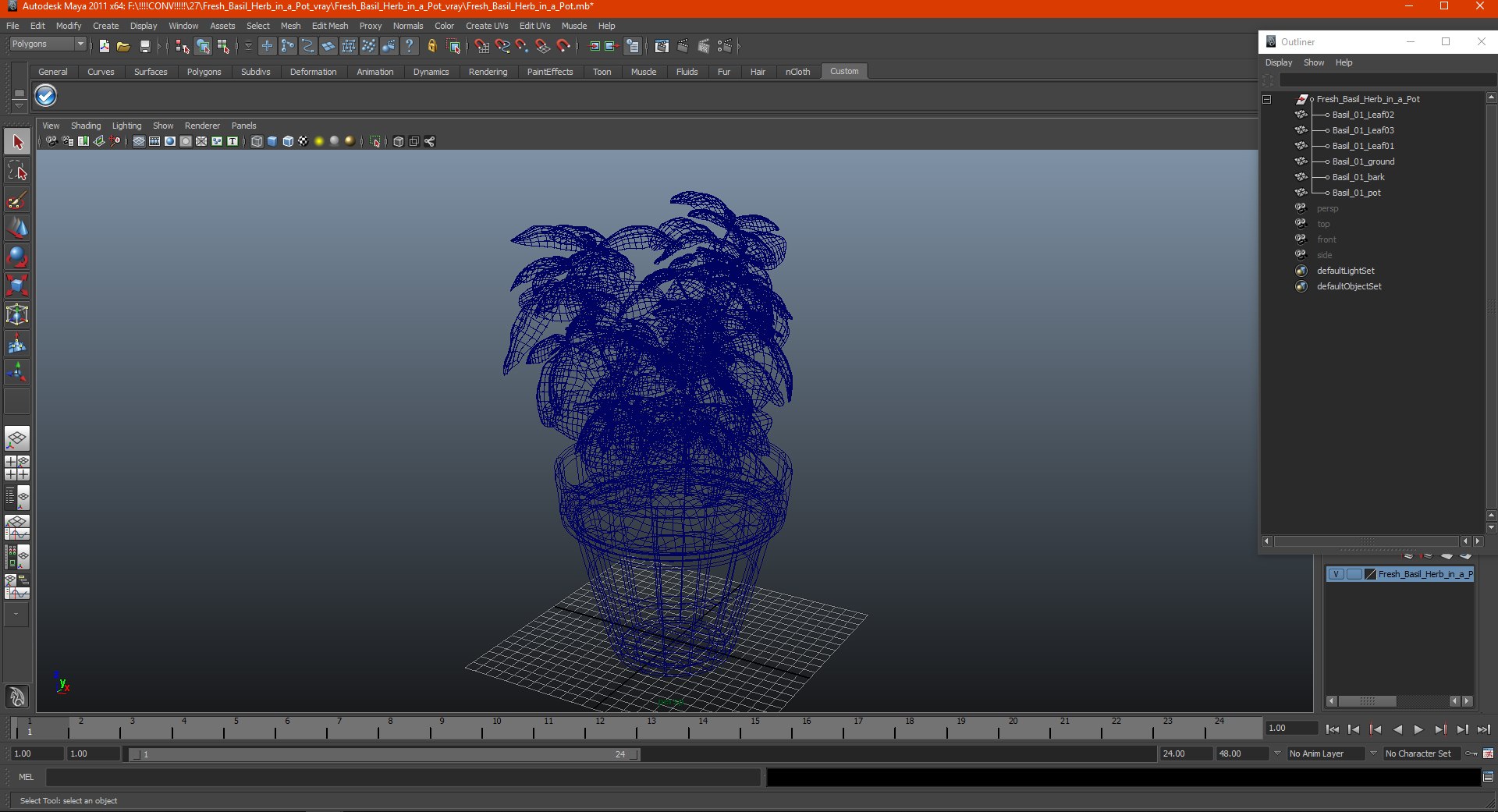The height and width of the screenshot is (812, 1498).
Task: Click the MEL command input field
Action: point(403,777)
